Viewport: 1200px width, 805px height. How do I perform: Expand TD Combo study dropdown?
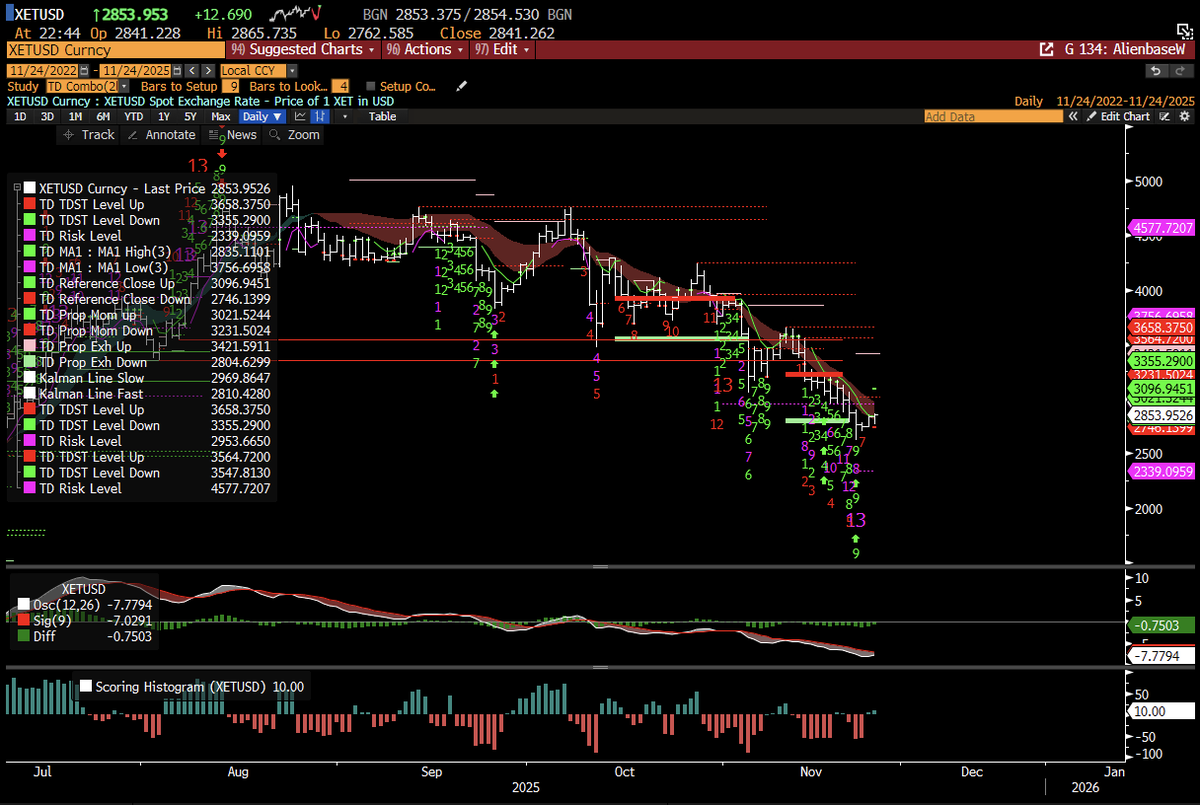click(124, 87)
